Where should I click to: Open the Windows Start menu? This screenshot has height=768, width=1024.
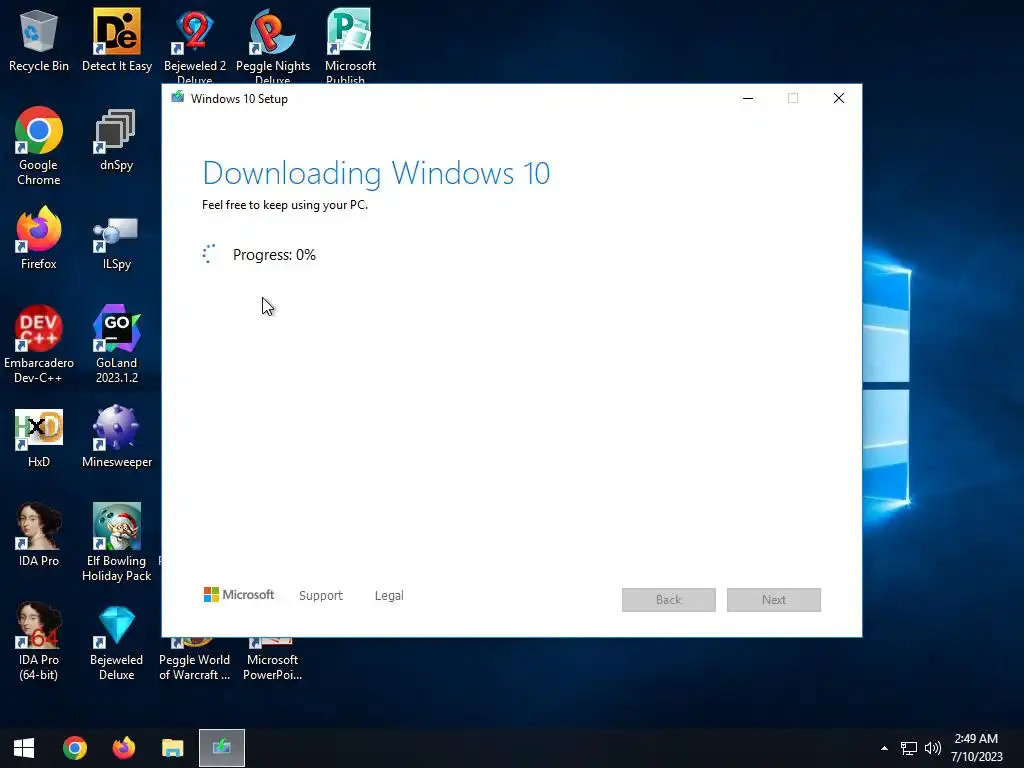pos(24,748)
